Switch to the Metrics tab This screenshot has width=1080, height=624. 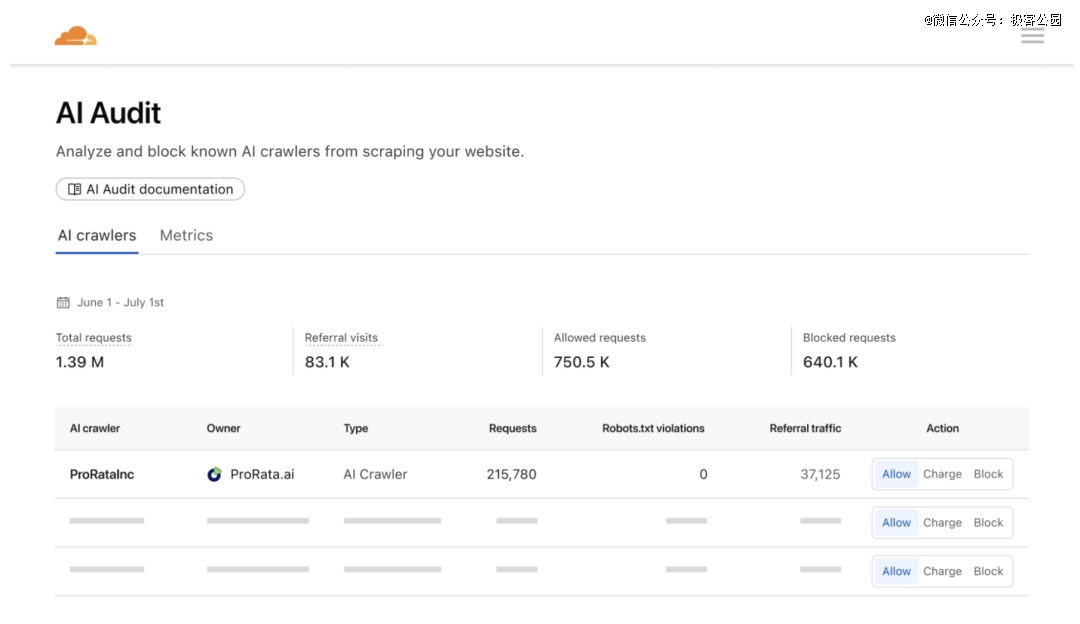tap(186, 235)
